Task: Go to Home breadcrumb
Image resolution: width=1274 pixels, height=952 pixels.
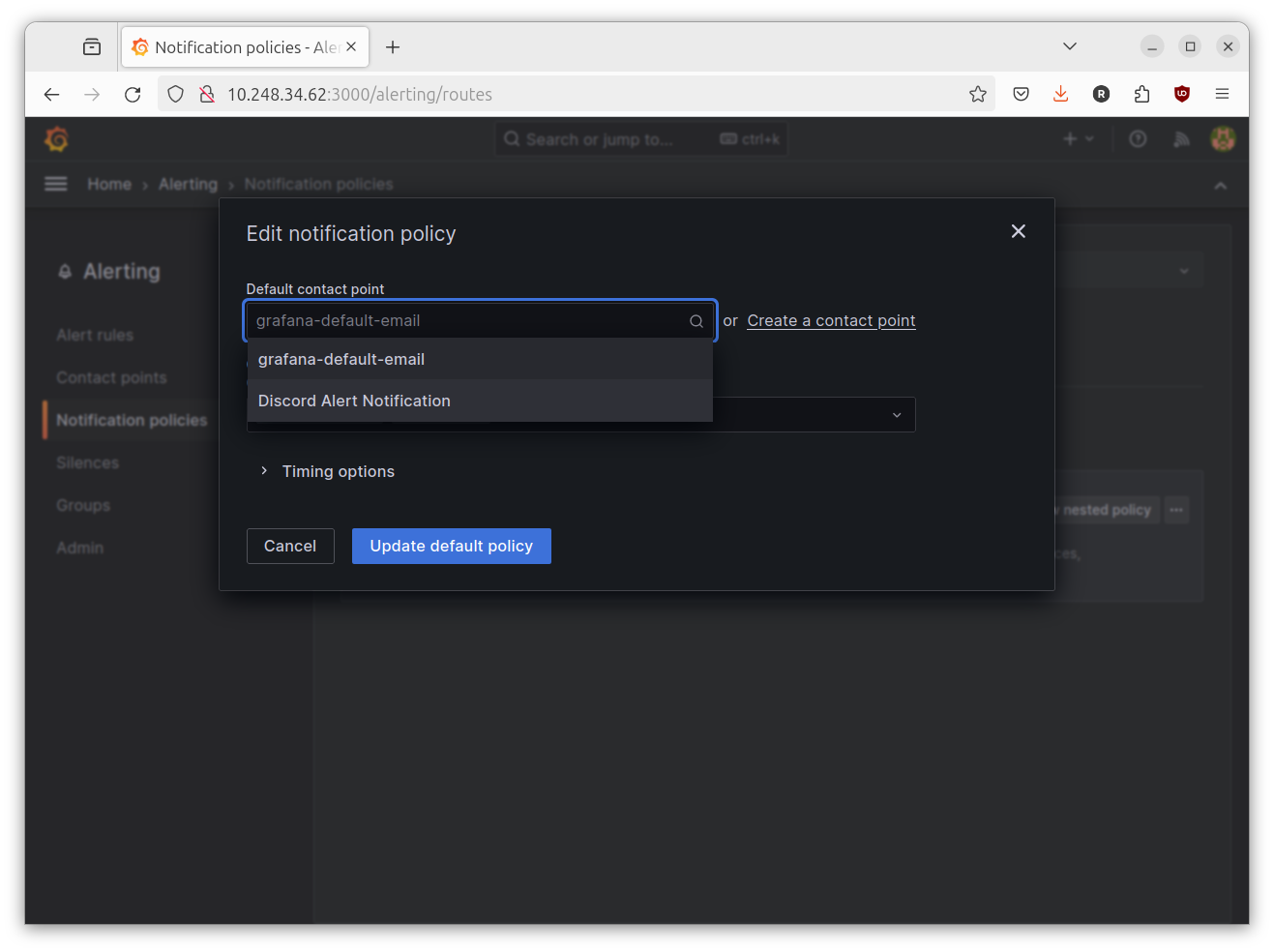Action: [x=109, y=184]
